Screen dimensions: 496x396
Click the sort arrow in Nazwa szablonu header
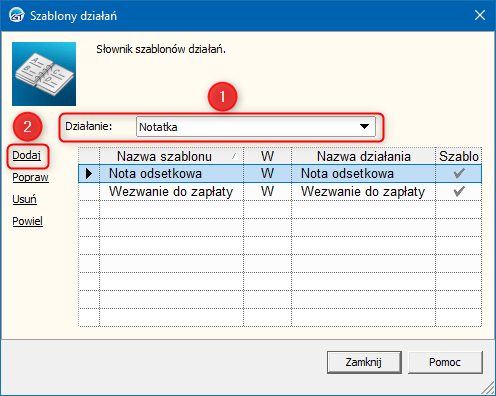(x=235, y=156)
